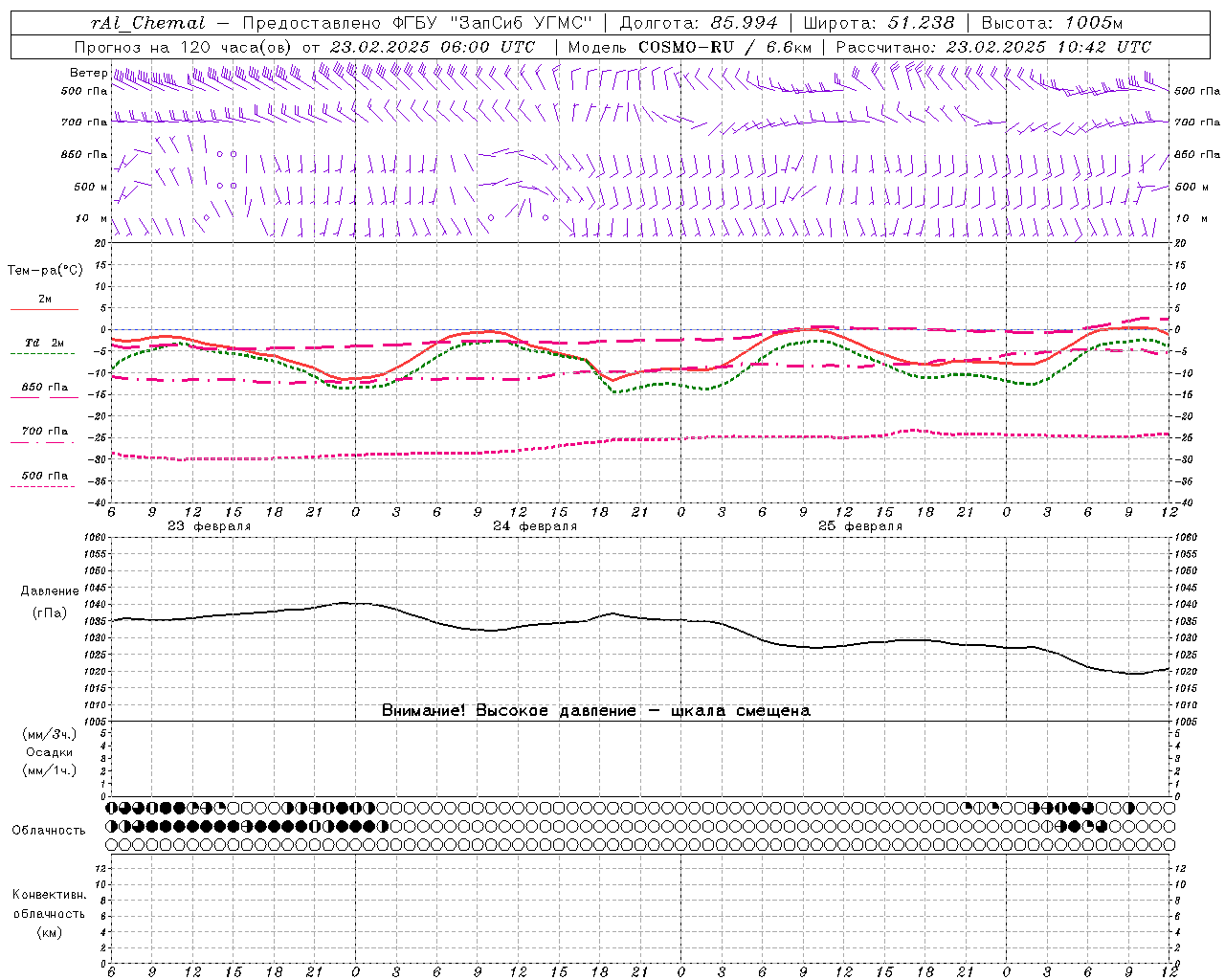Select the date label 24 февраля
This screenshot has width=1225, height=980.
point(535,526)
